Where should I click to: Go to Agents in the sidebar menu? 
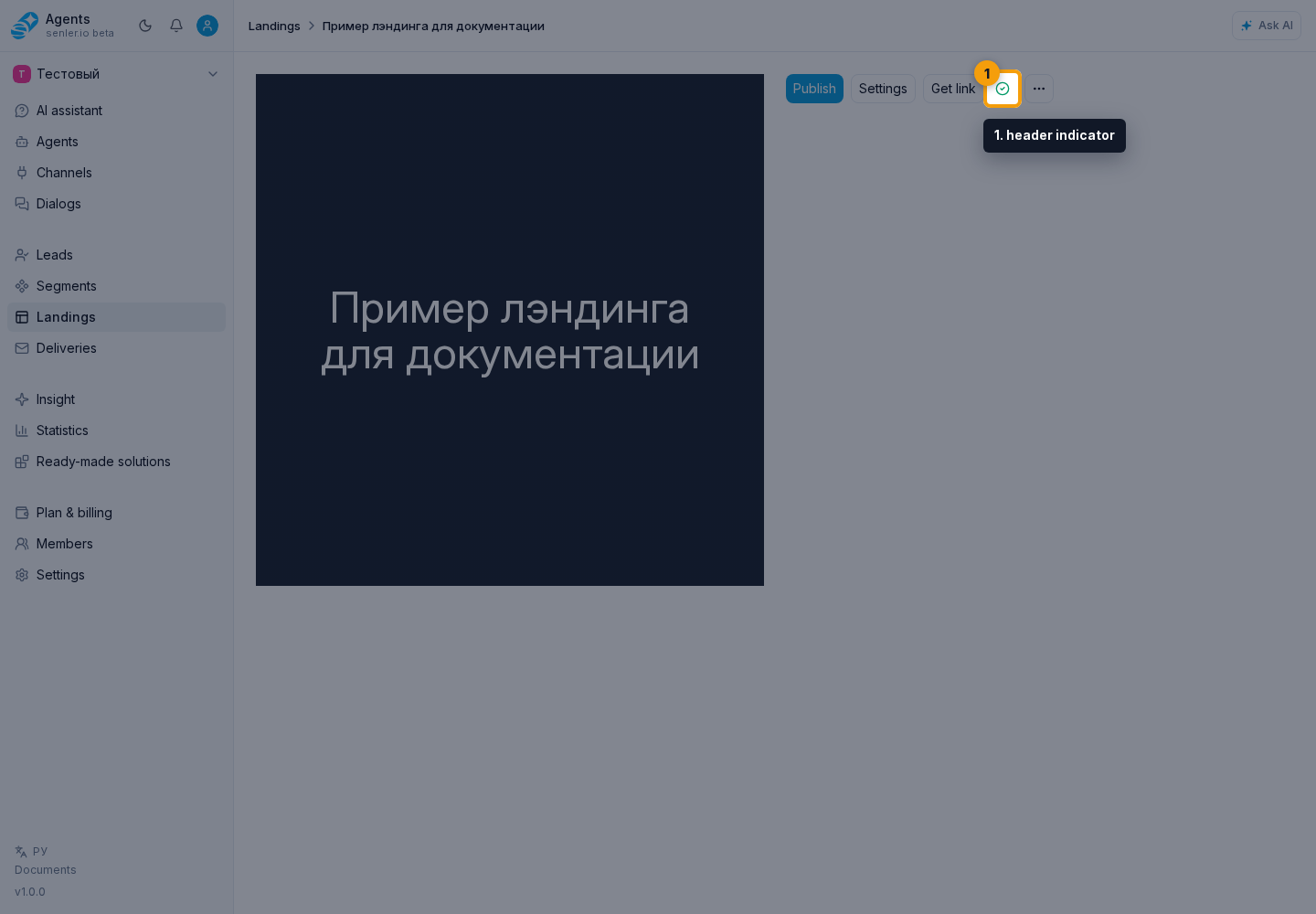tap(116, 142)
